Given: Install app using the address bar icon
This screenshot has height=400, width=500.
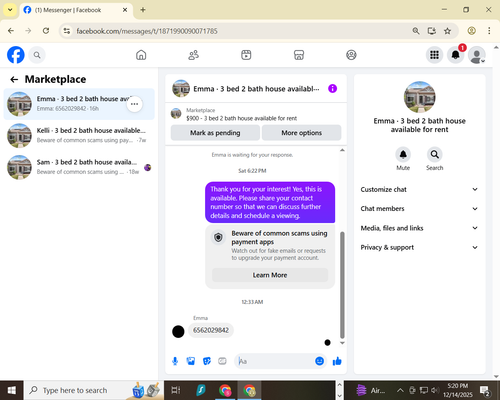Looking at the screenshot, I should pyautogui.click(x=432, y=31).
